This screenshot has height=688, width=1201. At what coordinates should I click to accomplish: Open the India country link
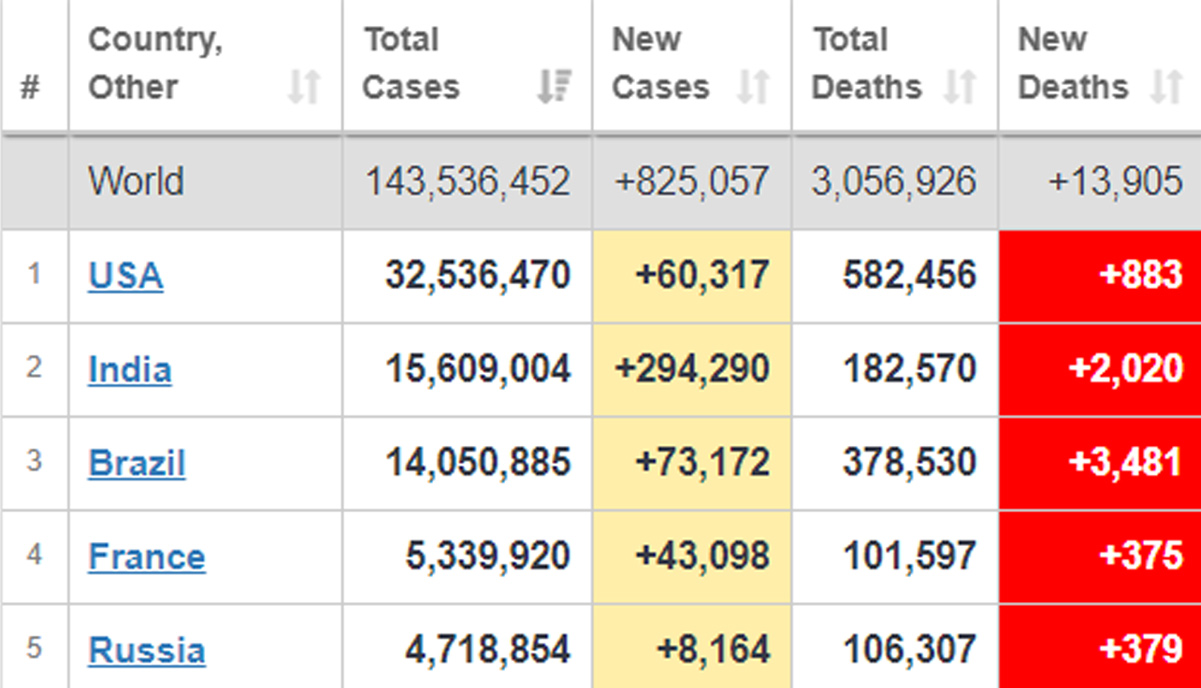tap(130, 369)
